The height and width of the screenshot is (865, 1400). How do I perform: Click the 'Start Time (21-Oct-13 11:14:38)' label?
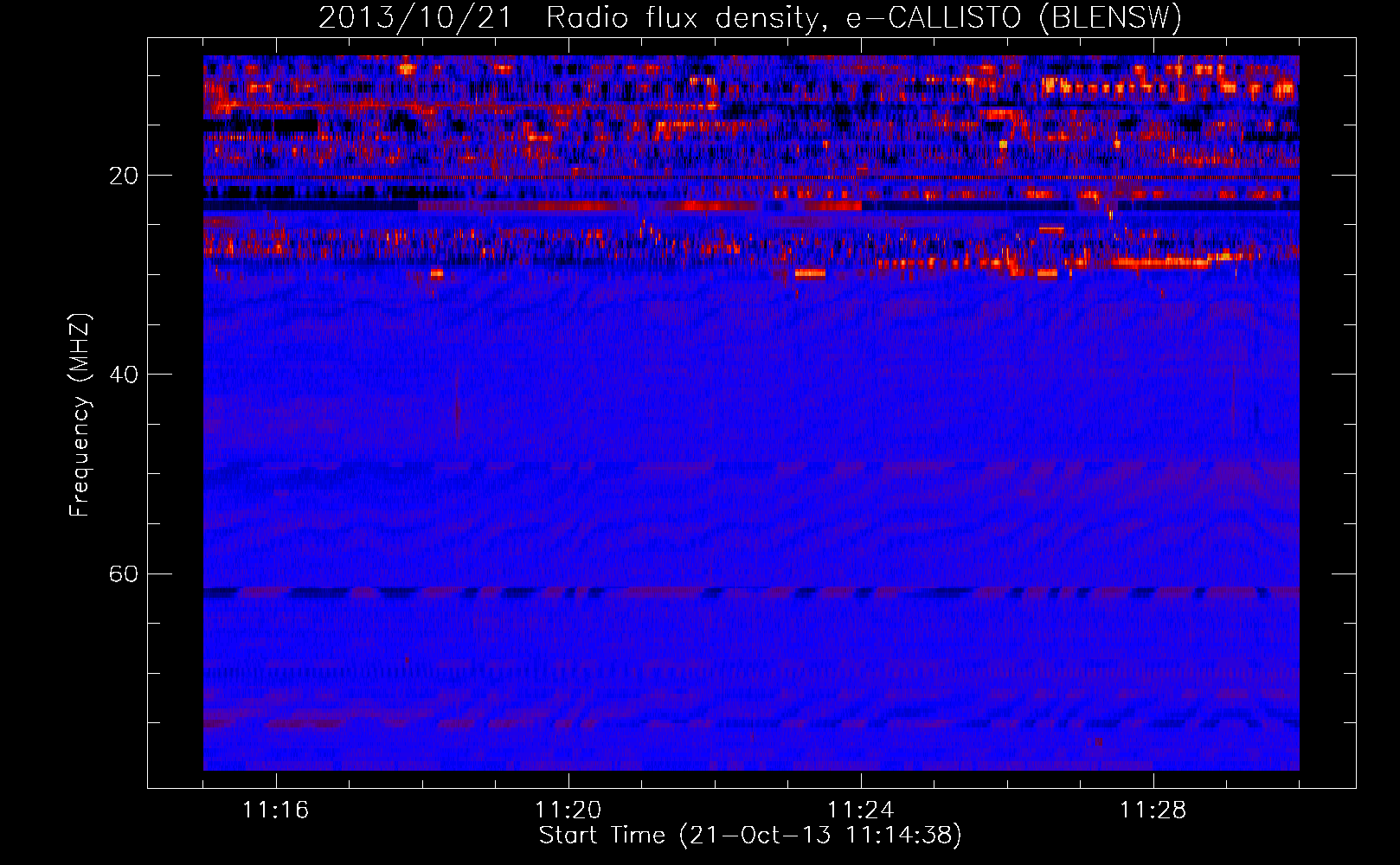pyautogui.click(x=750, y=836)
